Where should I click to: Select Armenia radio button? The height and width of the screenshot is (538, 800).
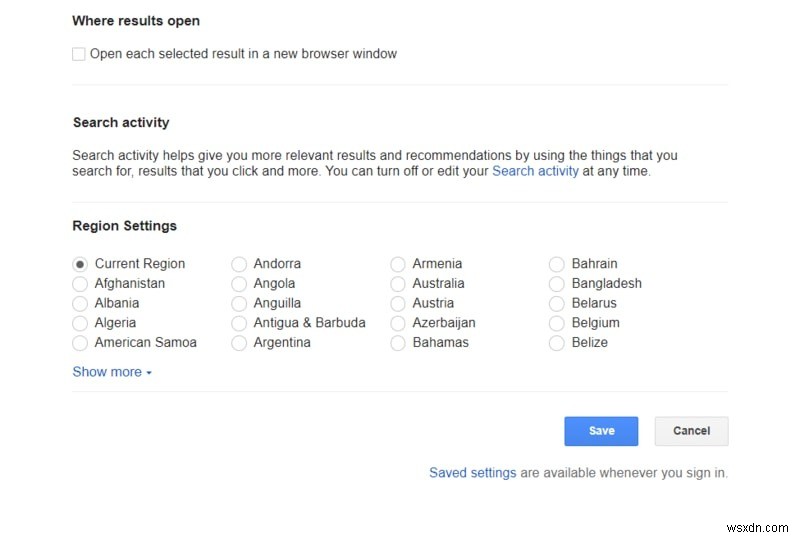point(398,264)
